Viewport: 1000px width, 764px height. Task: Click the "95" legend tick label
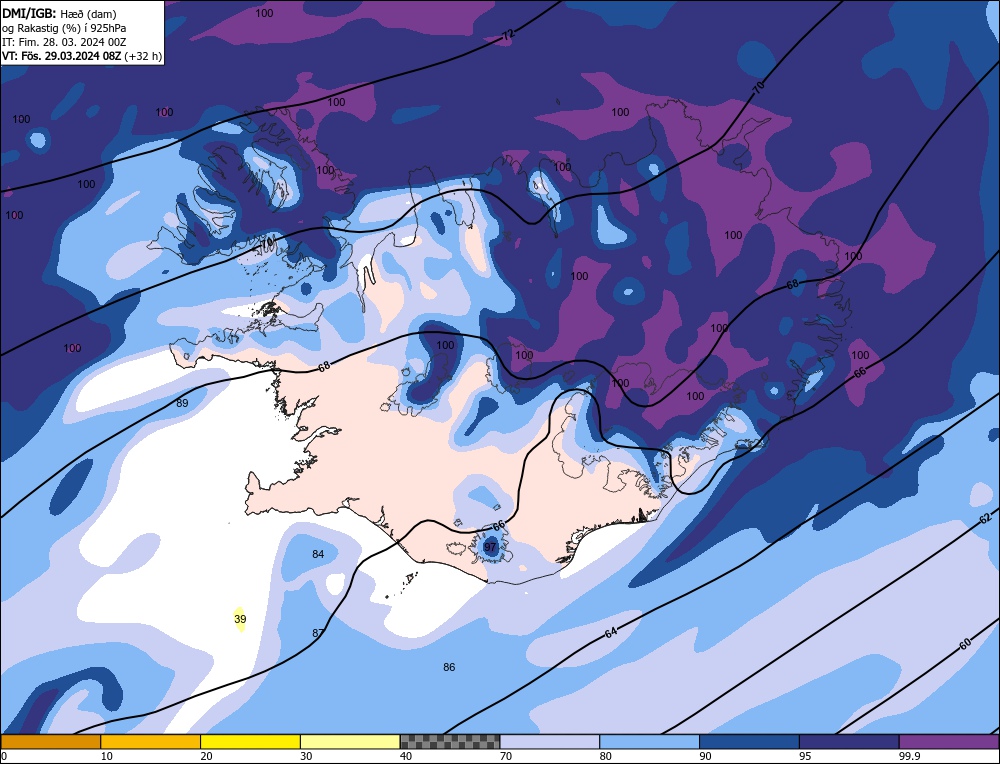tap(805, 756)
